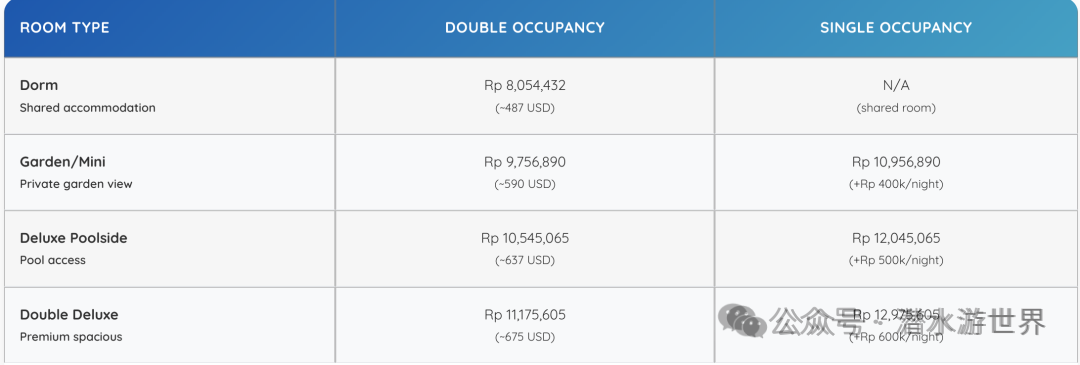The height and width of the screenshot is (365, 1080).
Task: Click the Premium spacious description text
Action: [71, 337]
